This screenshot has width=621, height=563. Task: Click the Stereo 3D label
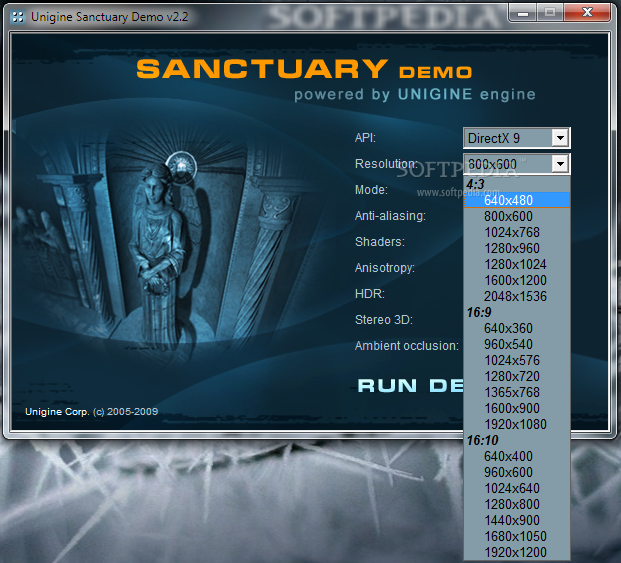(384, 320)
